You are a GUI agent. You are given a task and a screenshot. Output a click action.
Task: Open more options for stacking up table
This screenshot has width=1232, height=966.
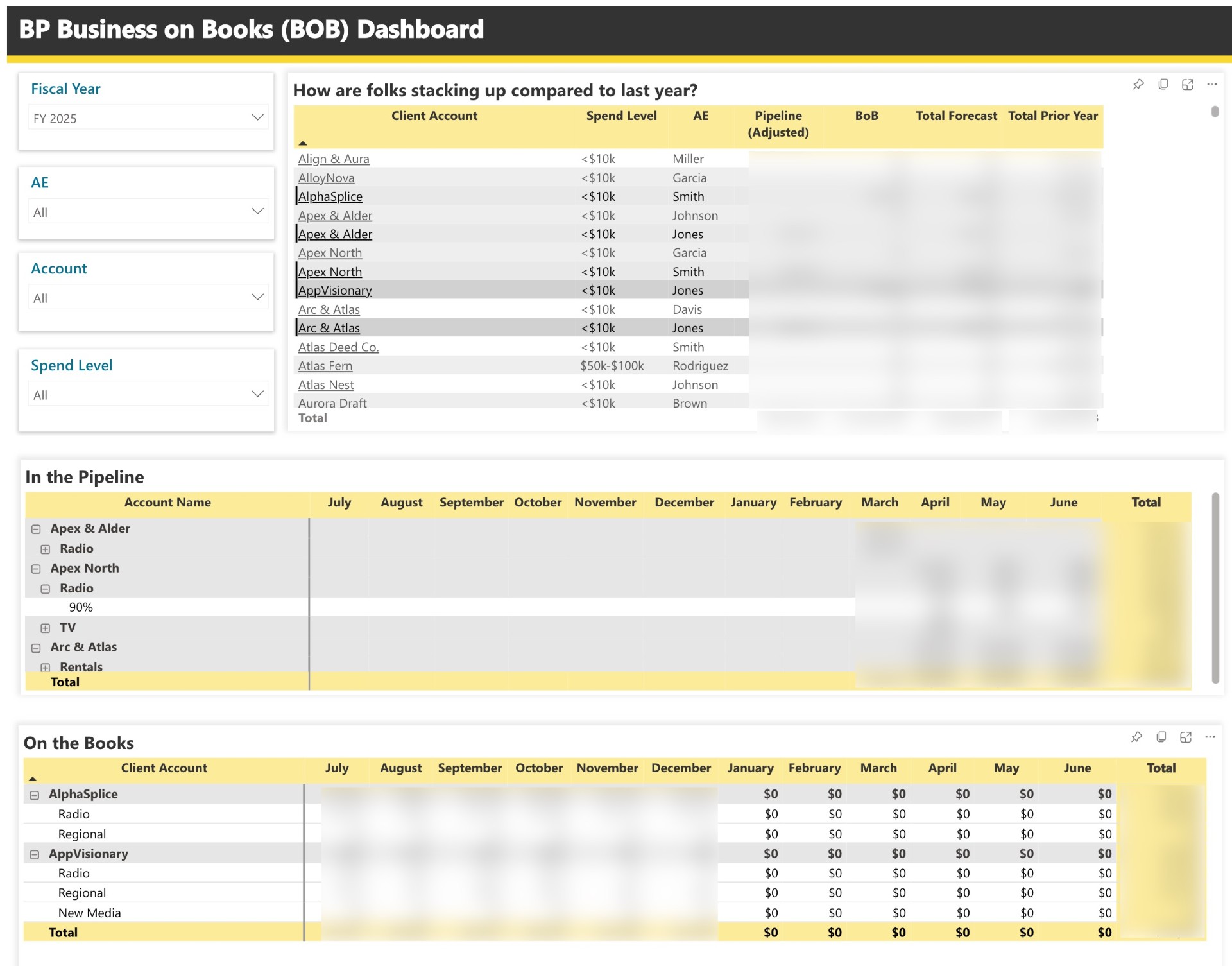pyautogui.click(x=1212, y=84)
